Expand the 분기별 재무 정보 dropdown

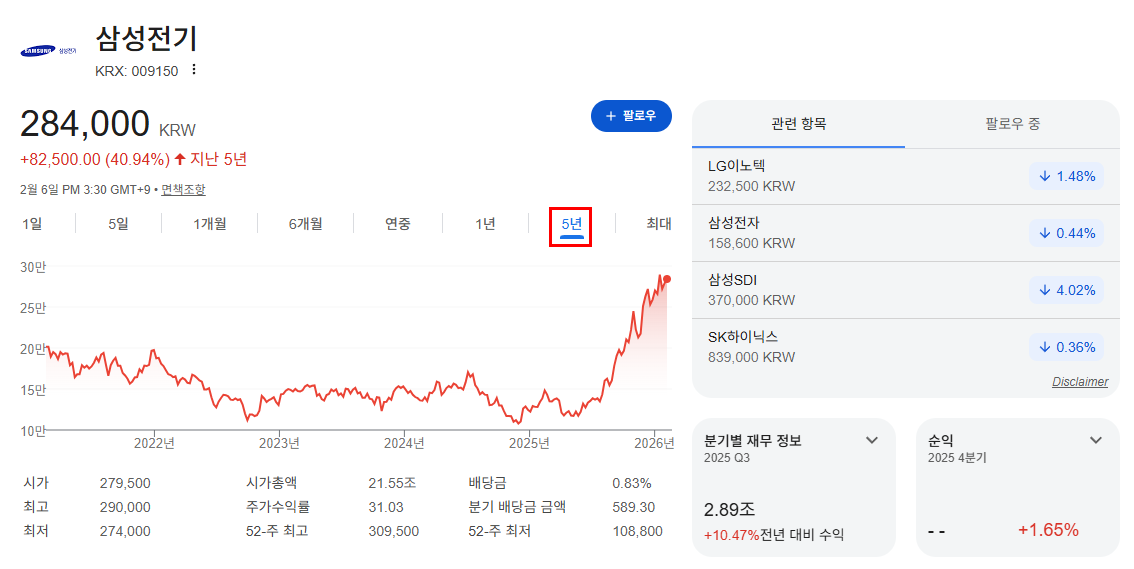point(872,440)
